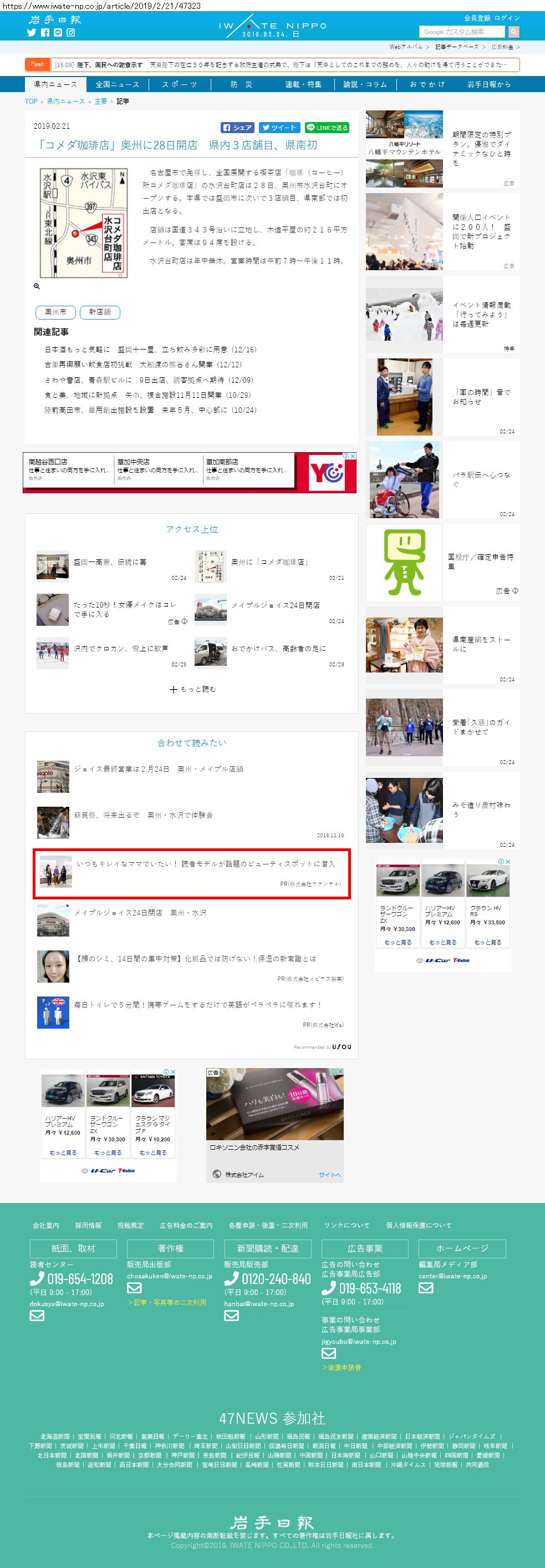Click the TOP breadcrumb link

pyautogui.click(x=31, y=101)
